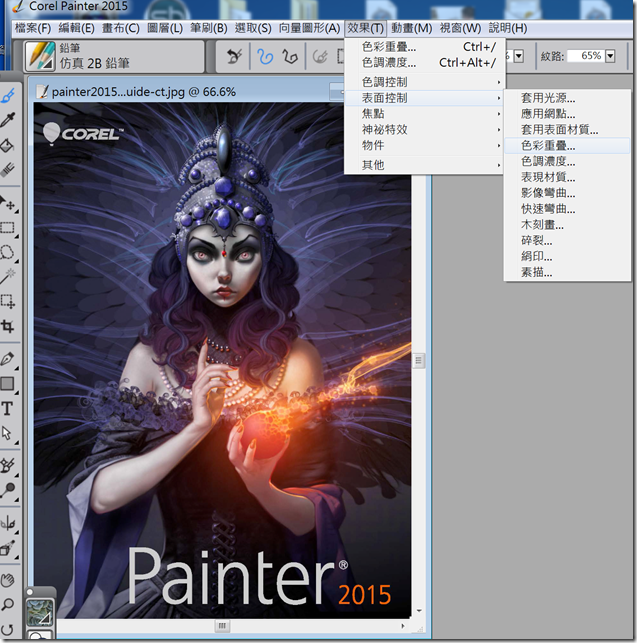Choose 套用光源... in the submenu
Screen dimensions: 637x643
click(567, 98)
